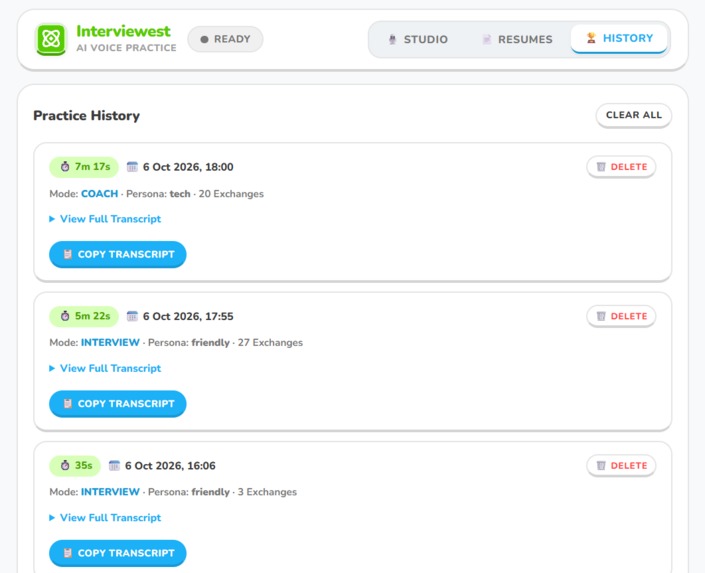Click the CLEAR ALL button
The height and width of the screenshot is (573, 705).
(634, 115)
